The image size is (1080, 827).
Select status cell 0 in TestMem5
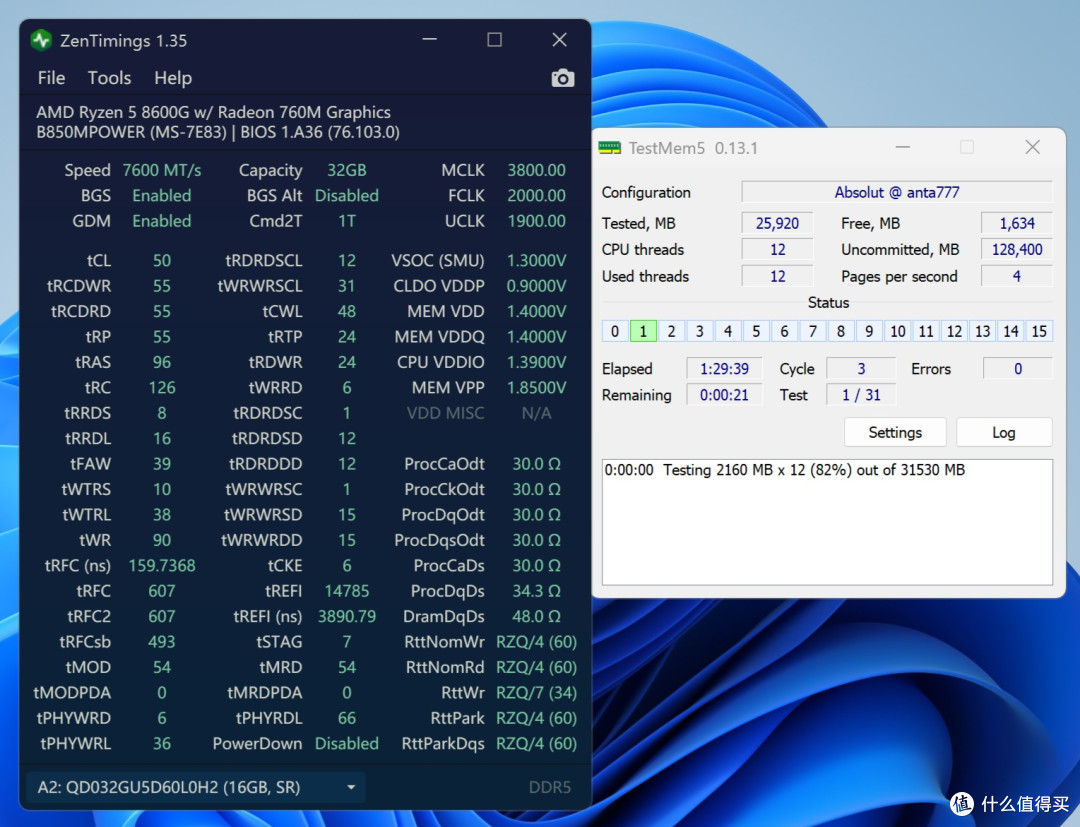[x=615, y=331]
